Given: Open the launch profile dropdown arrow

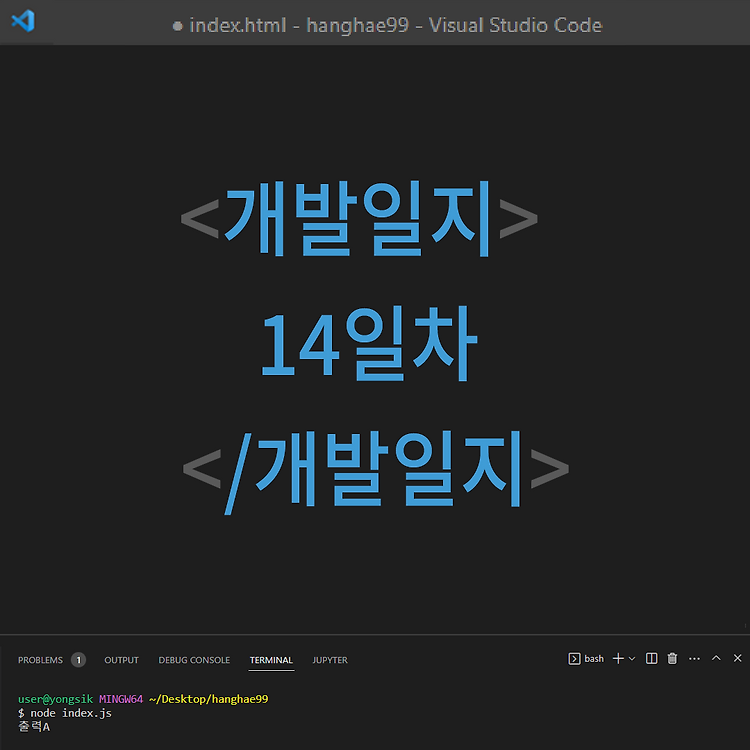Looking at the screenshot, I should click(x=632, y=659).
